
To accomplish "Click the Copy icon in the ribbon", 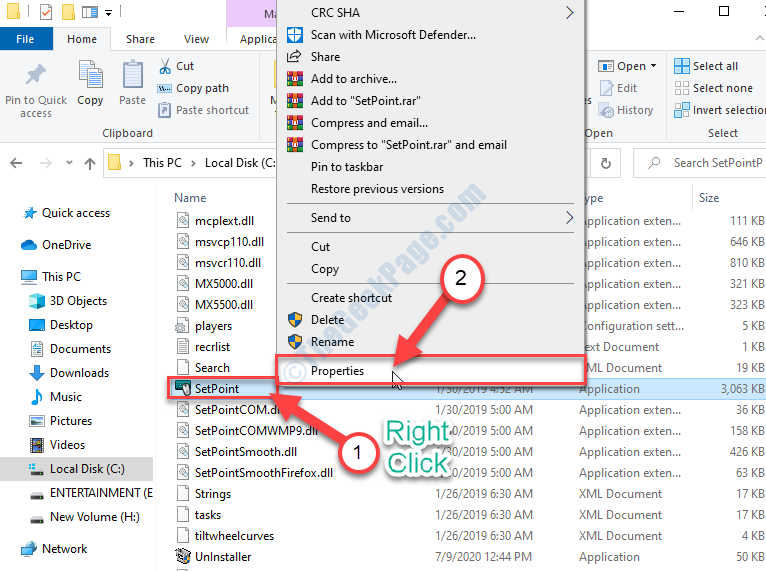I will pyautogui.click(x=91, y=76).
